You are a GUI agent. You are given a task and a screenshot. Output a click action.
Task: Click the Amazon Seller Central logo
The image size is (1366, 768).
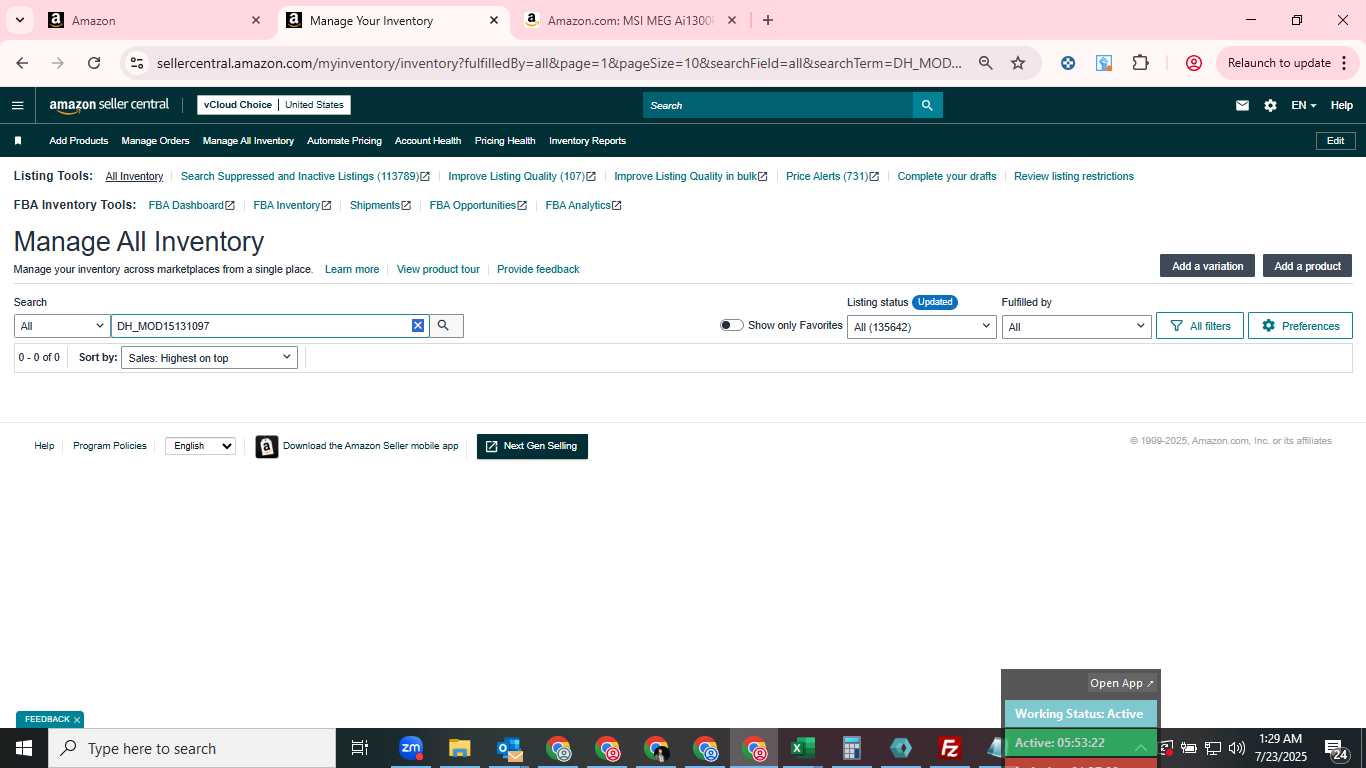pyautogui.click(x=109, y=105)
